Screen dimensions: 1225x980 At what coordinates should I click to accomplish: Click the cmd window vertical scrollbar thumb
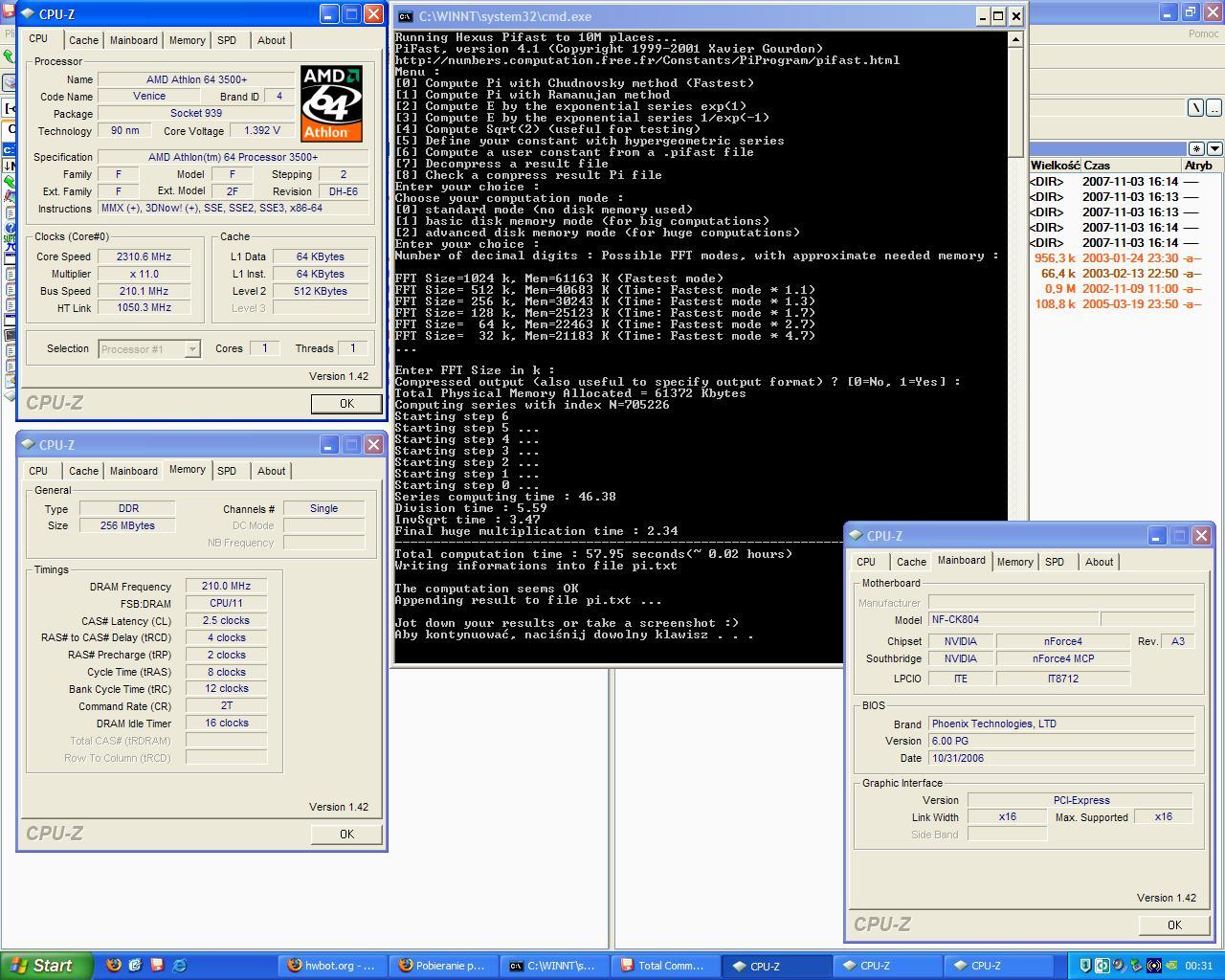(1015, 101)
